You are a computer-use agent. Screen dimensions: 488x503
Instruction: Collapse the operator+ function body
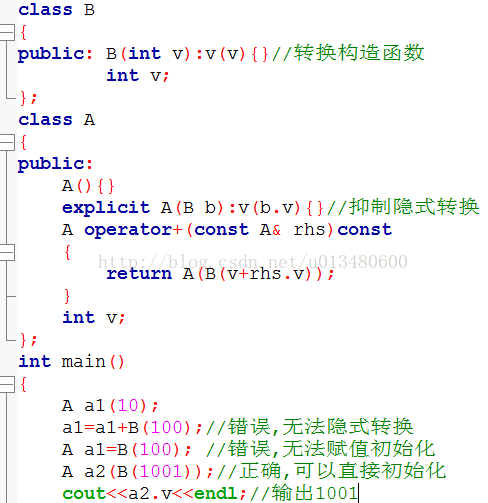point(7,252)
